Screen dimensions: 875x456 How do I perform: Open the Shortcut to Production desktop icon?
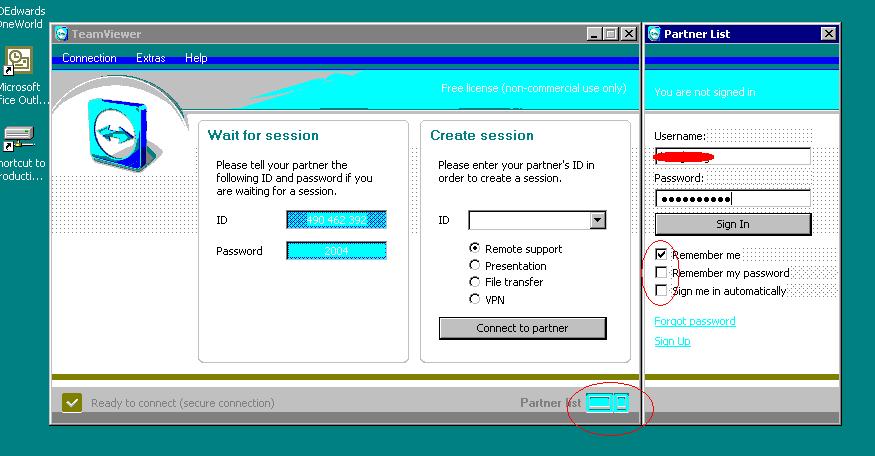tap(19, 138)
